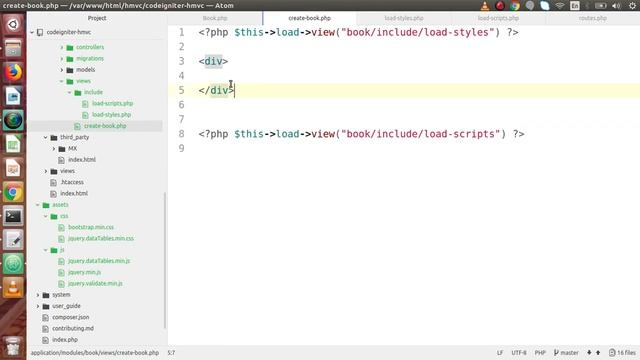Image resolution: width=640 pixels, height=360 pixels.
Task: Click the Chrome tray indicator icon
Action: 515,6
